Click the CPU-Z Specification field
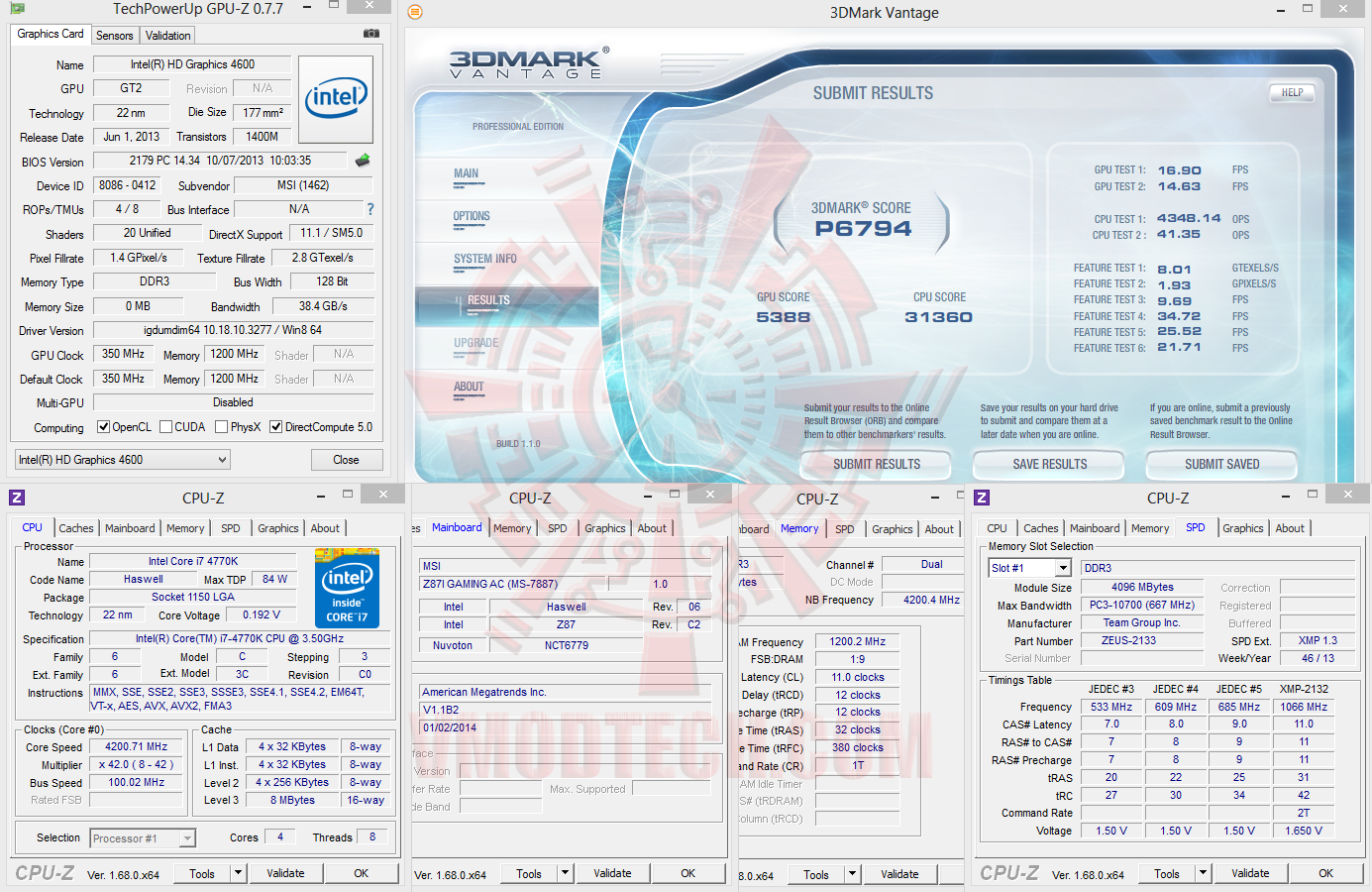Viewport: 1372px width, 892px height. (x=238, y=639)
